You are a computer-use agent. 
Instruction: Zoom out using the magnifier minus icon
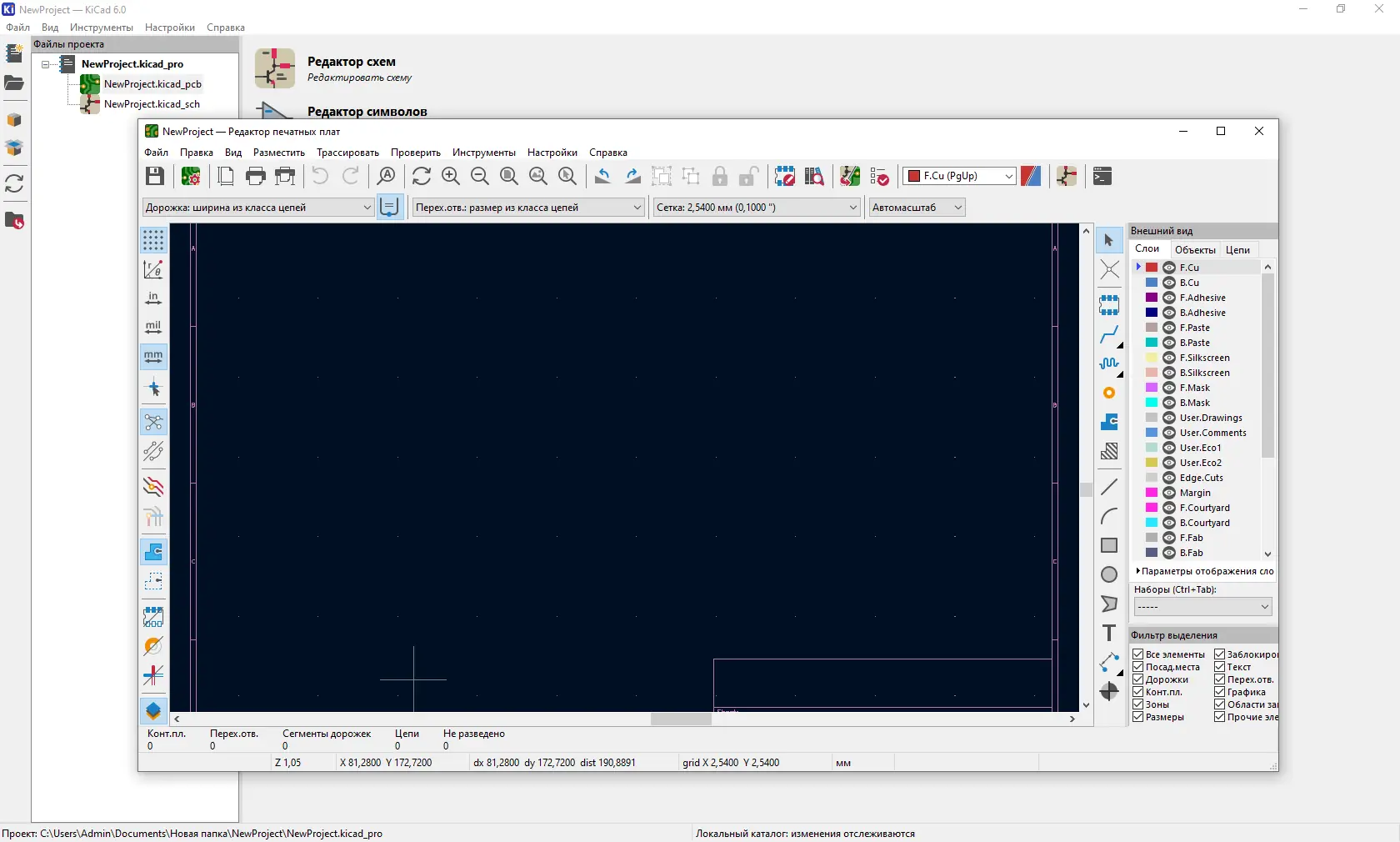coord(480,176)
